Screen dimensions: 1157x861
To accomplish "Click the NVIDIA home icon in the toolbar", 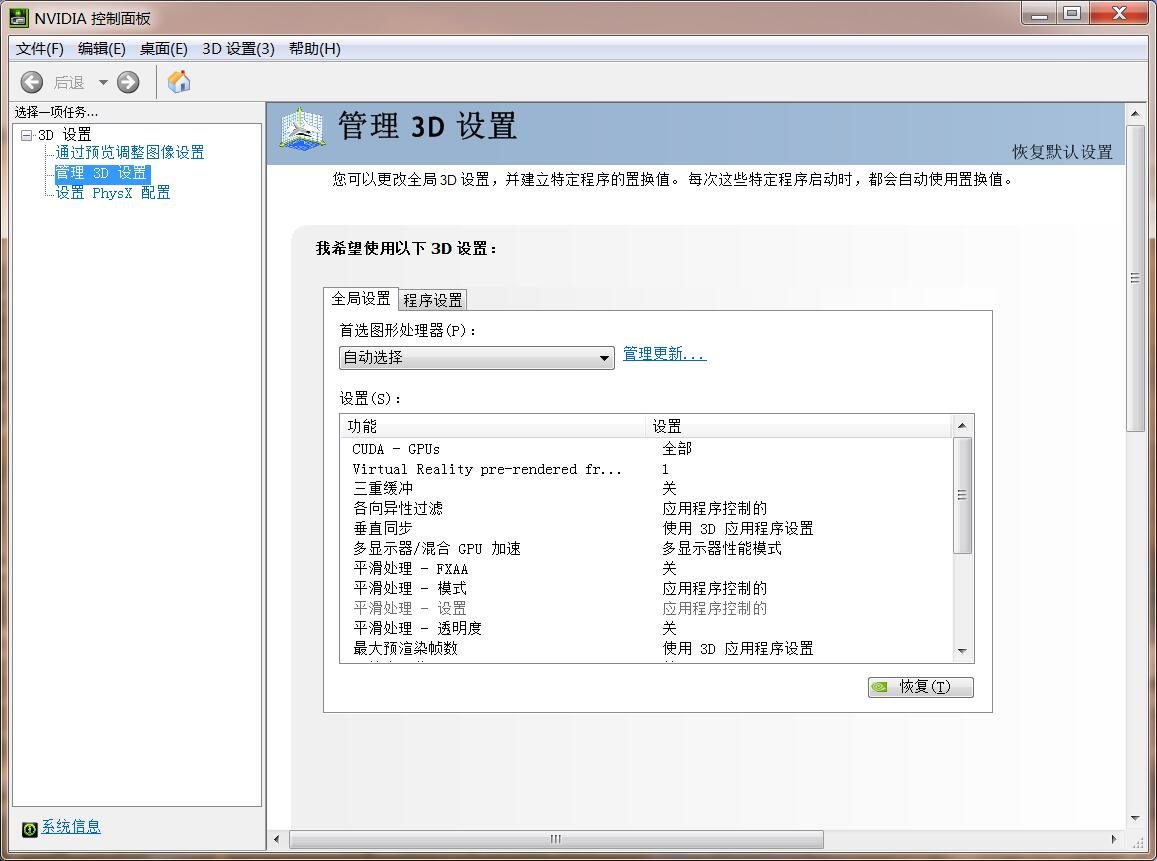I will [x=179, y=82].
